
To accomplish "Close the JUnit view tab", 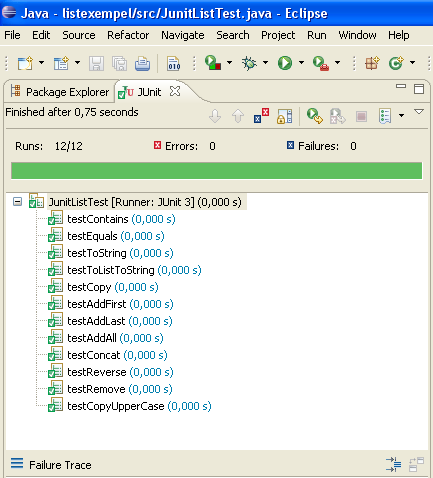I will tap(175, 91).
